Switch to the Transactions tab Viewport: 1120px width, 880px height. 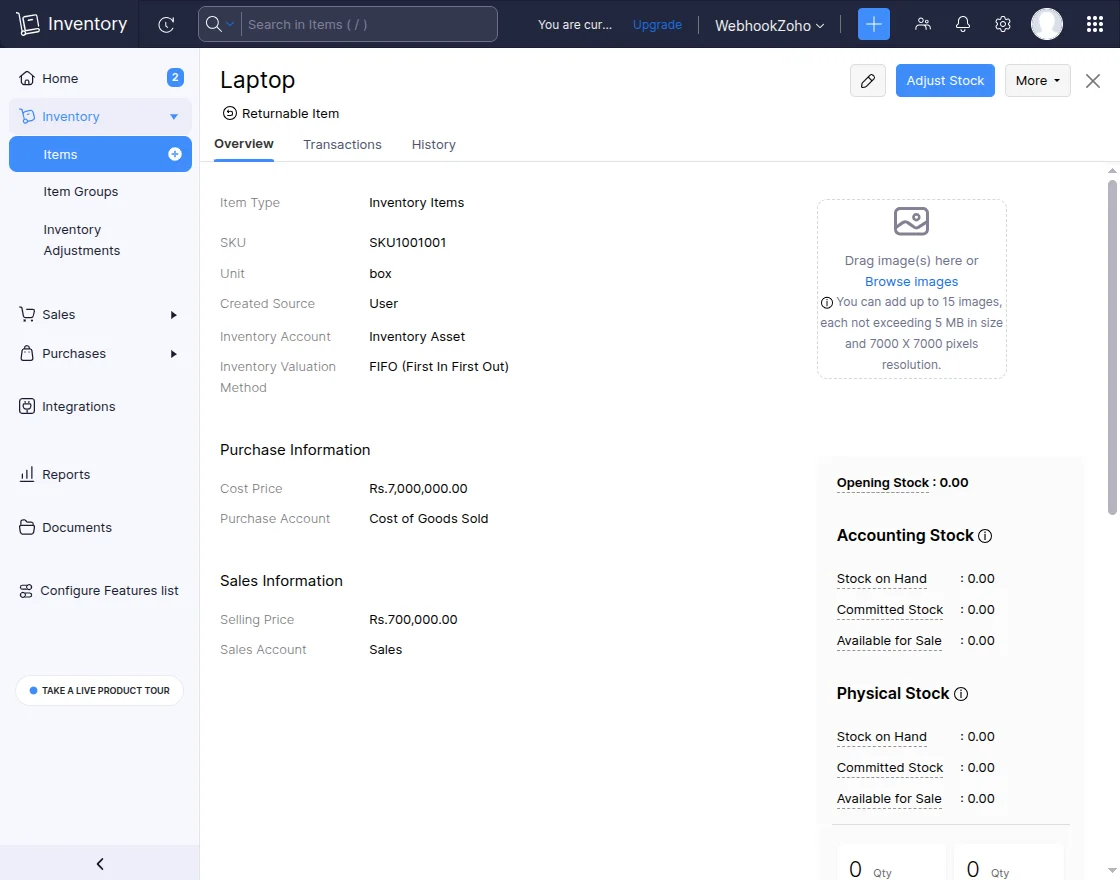pos(342,144)
